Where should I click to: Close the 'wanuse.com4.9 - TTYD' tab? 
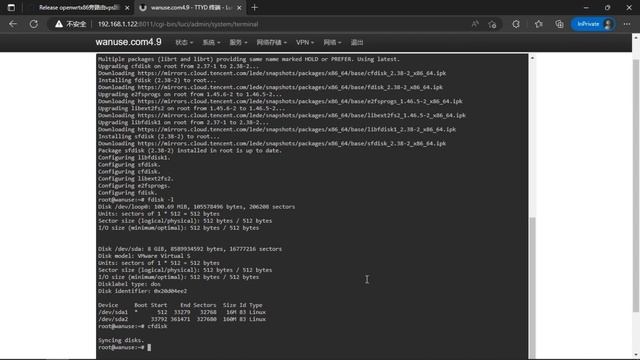(239, 8)
